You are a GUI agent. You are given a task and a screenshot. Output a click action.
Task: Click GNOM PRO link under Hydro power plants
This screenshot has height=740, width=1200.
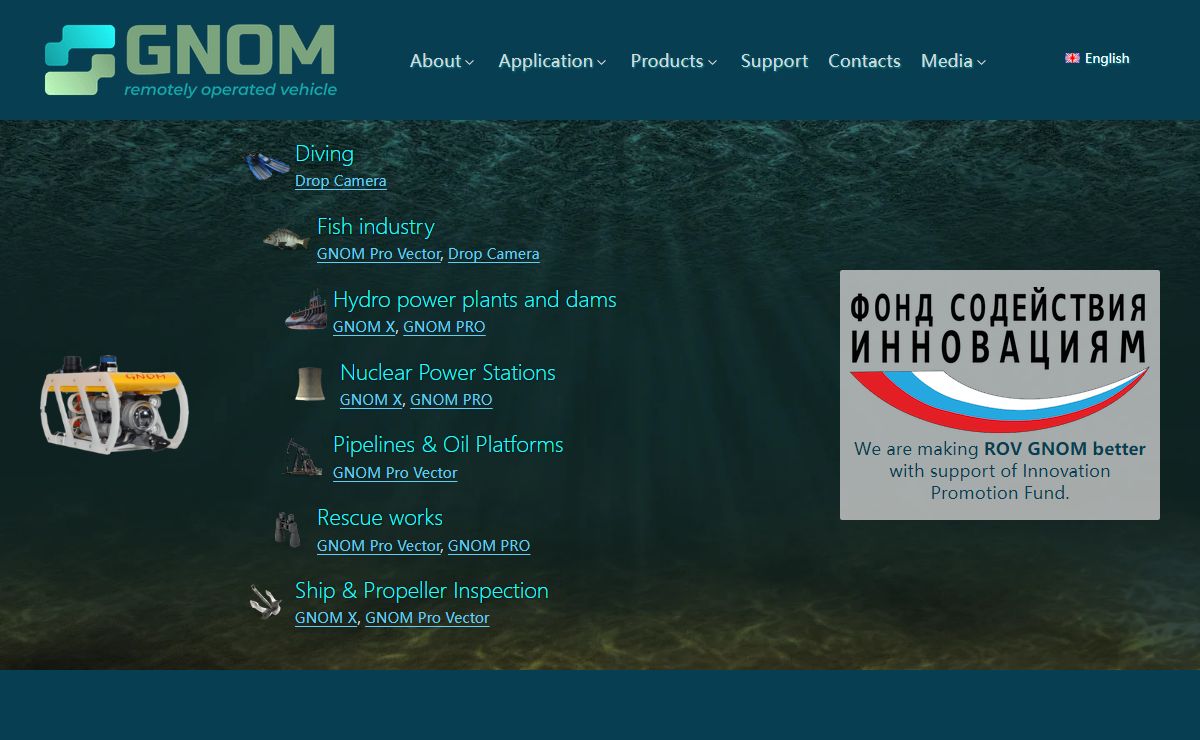pyautogui.click(x=444, y=327)
